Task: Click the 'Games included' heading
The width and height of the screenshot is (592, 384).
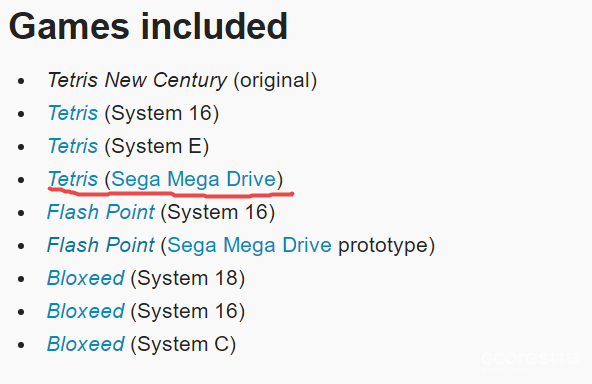Action: click(x=148, y=26)
